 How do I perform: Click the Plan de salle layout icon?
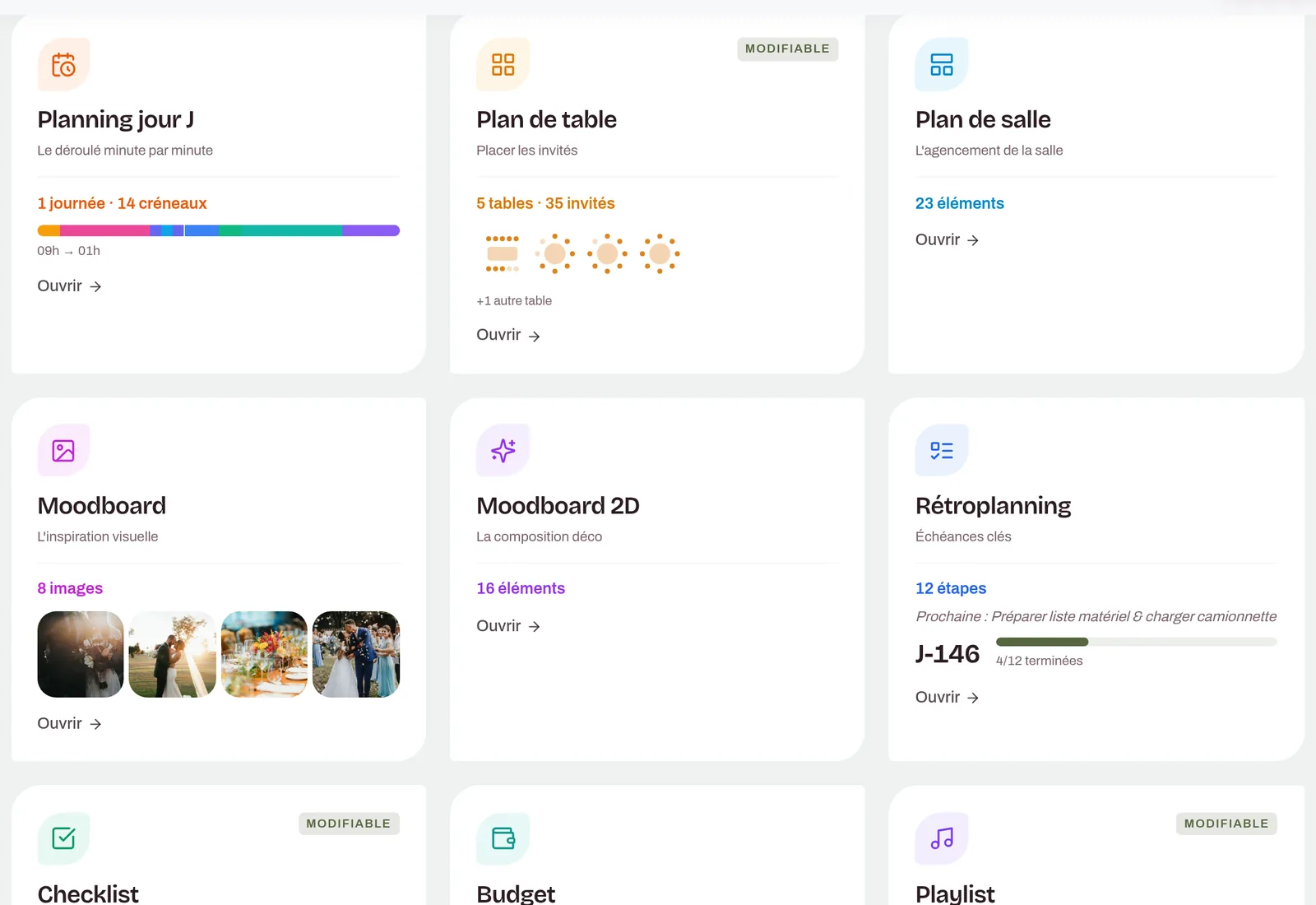pos(942,64)
